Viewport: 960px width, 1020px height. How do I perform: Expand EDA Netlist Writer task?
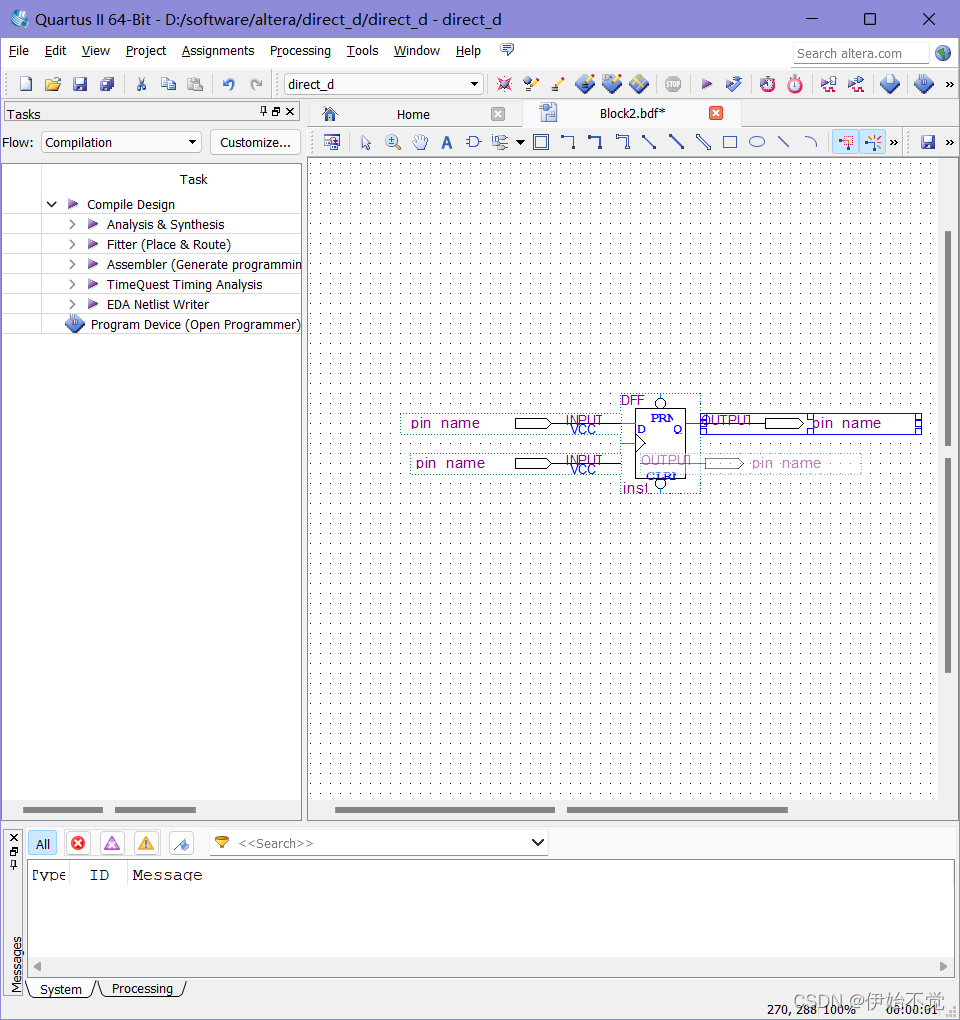pos(72,304)
